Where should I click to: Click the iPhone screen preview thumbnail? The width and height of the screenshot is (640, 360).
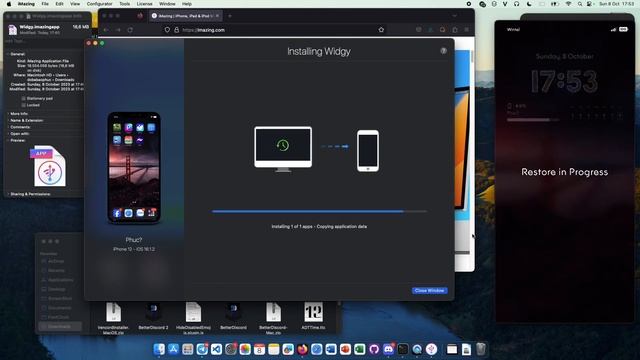tap(134, 168)
